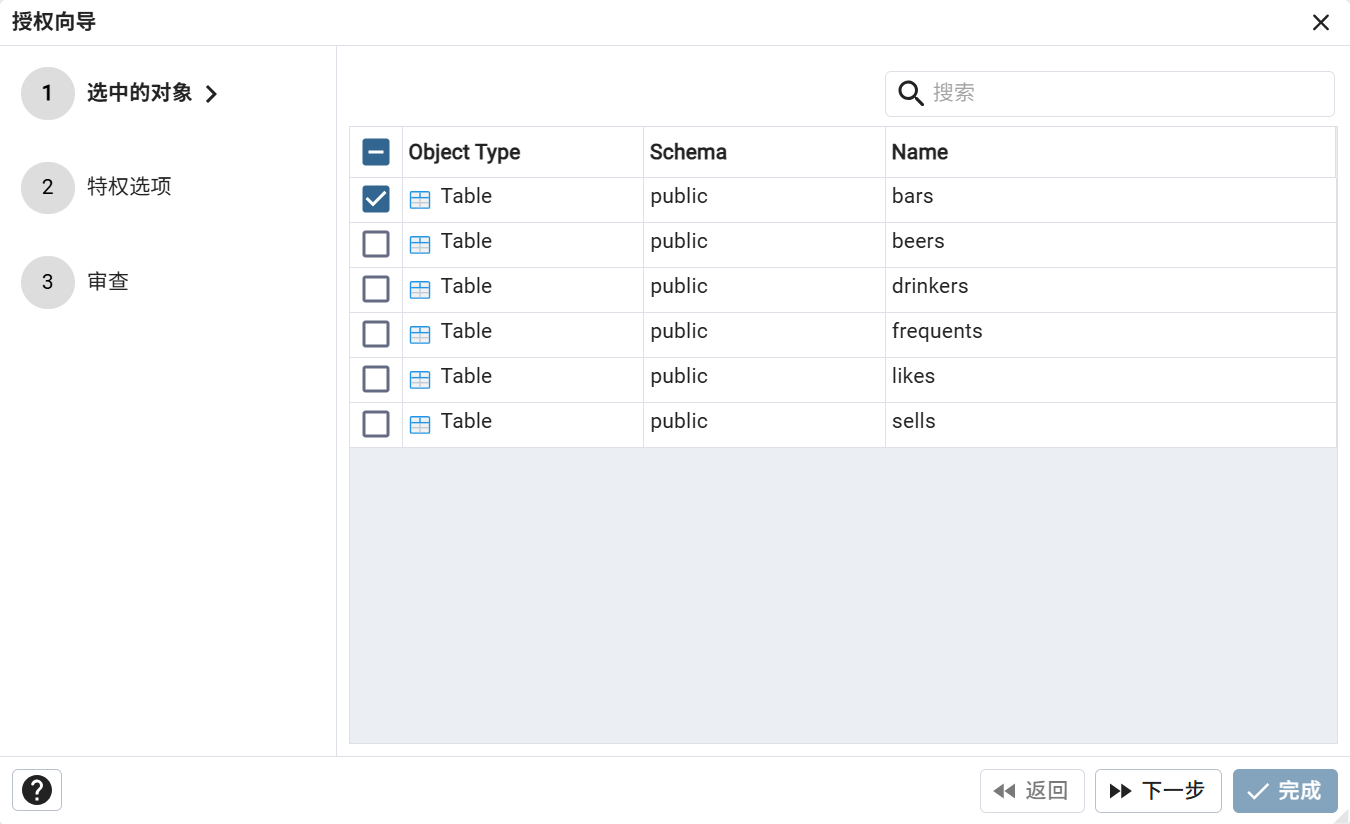Click the search magnifier icon

click(910, 93)
